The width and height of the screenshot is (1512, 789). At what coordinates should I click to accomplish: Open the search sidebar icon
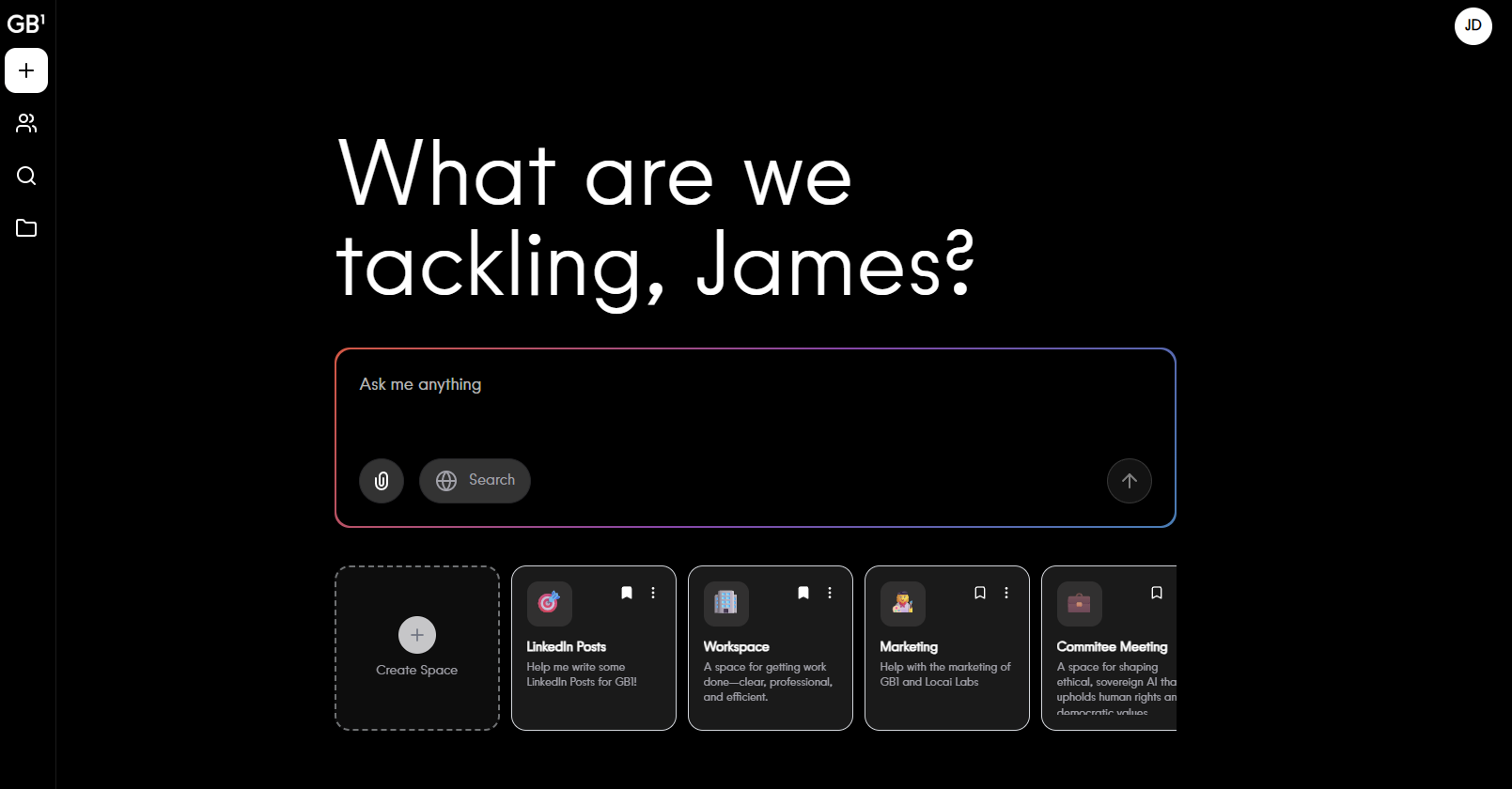[x=26, y=176]
